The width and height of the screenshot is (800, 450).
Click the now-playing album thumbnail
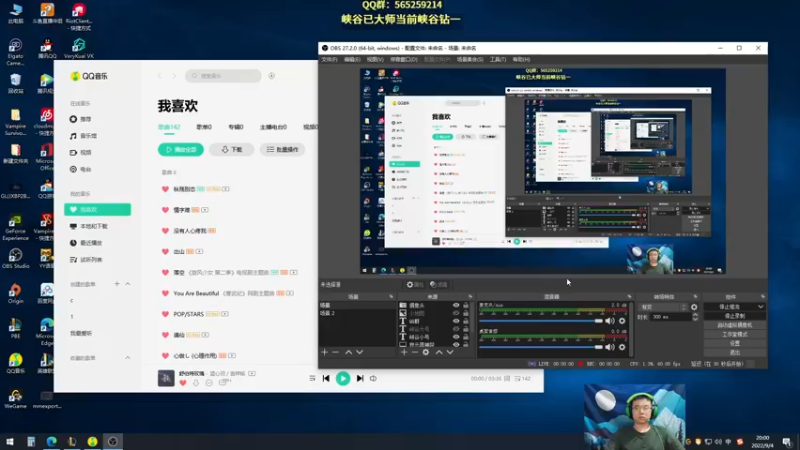click(x=166, y=378)
